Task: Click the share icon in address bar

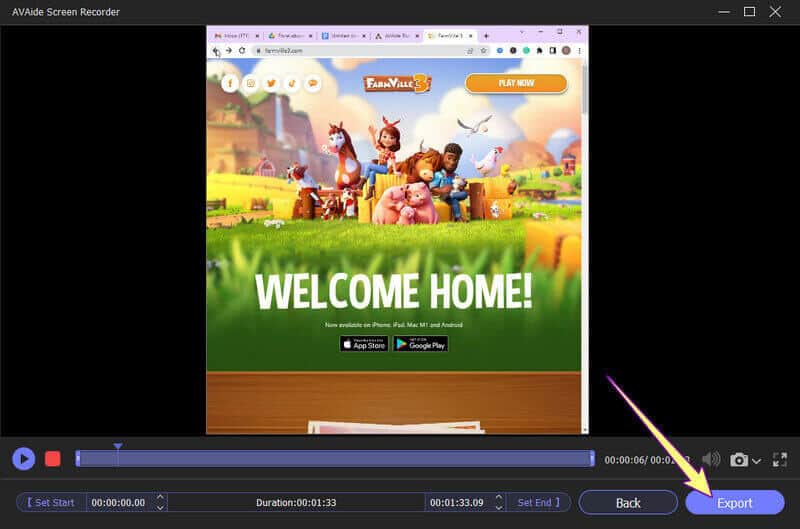Action: tap(470, 51)
